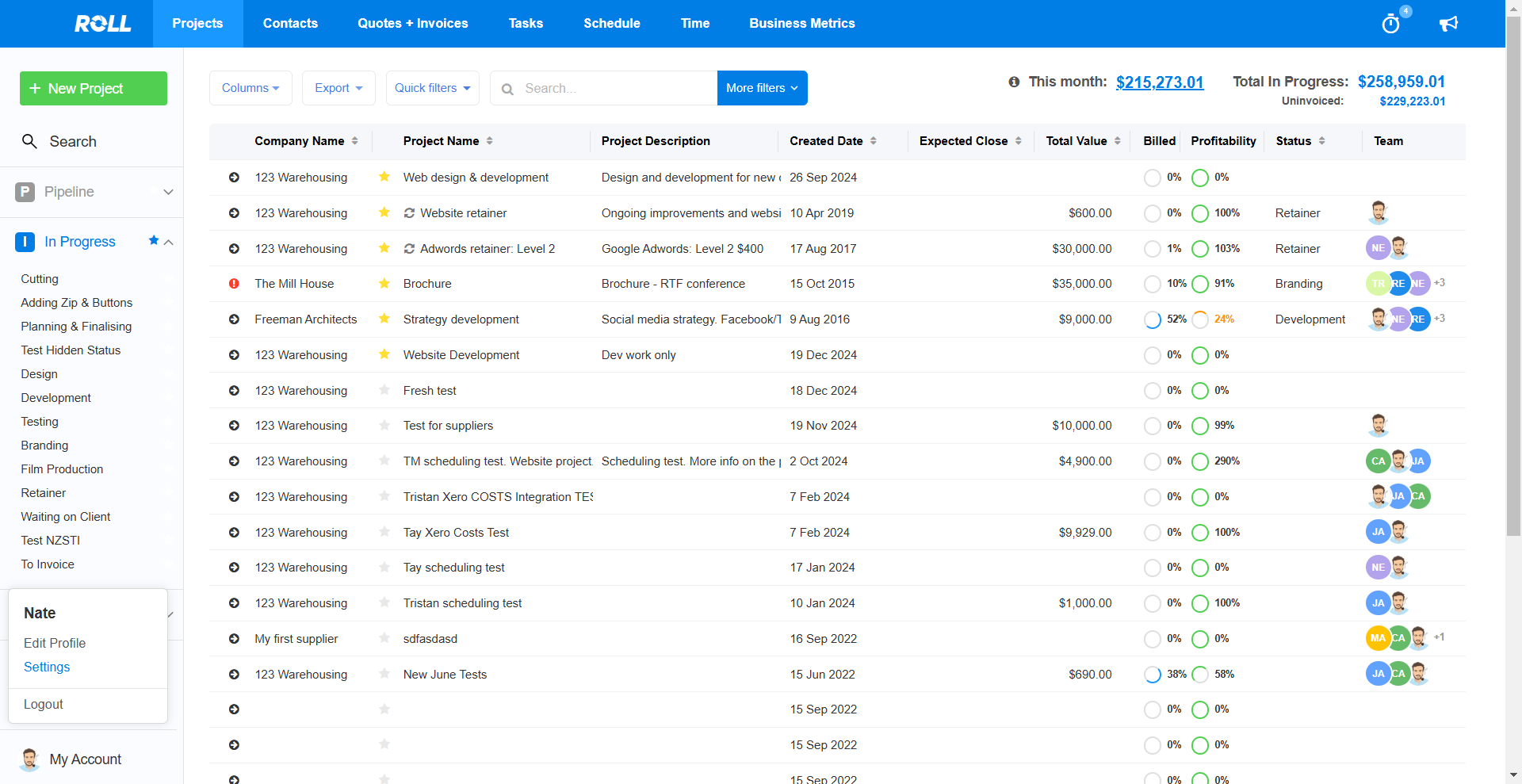Click the retainer recurring icon on Website retainer
This screenshot has width=1522, height=784.
click(x=409, y=213)
